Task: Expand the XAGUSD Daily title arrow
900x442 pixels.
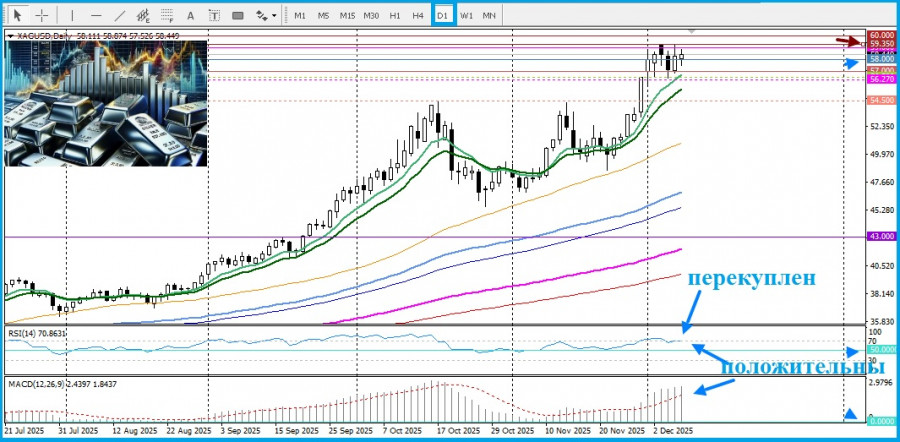Action: (x=11, y=36)
